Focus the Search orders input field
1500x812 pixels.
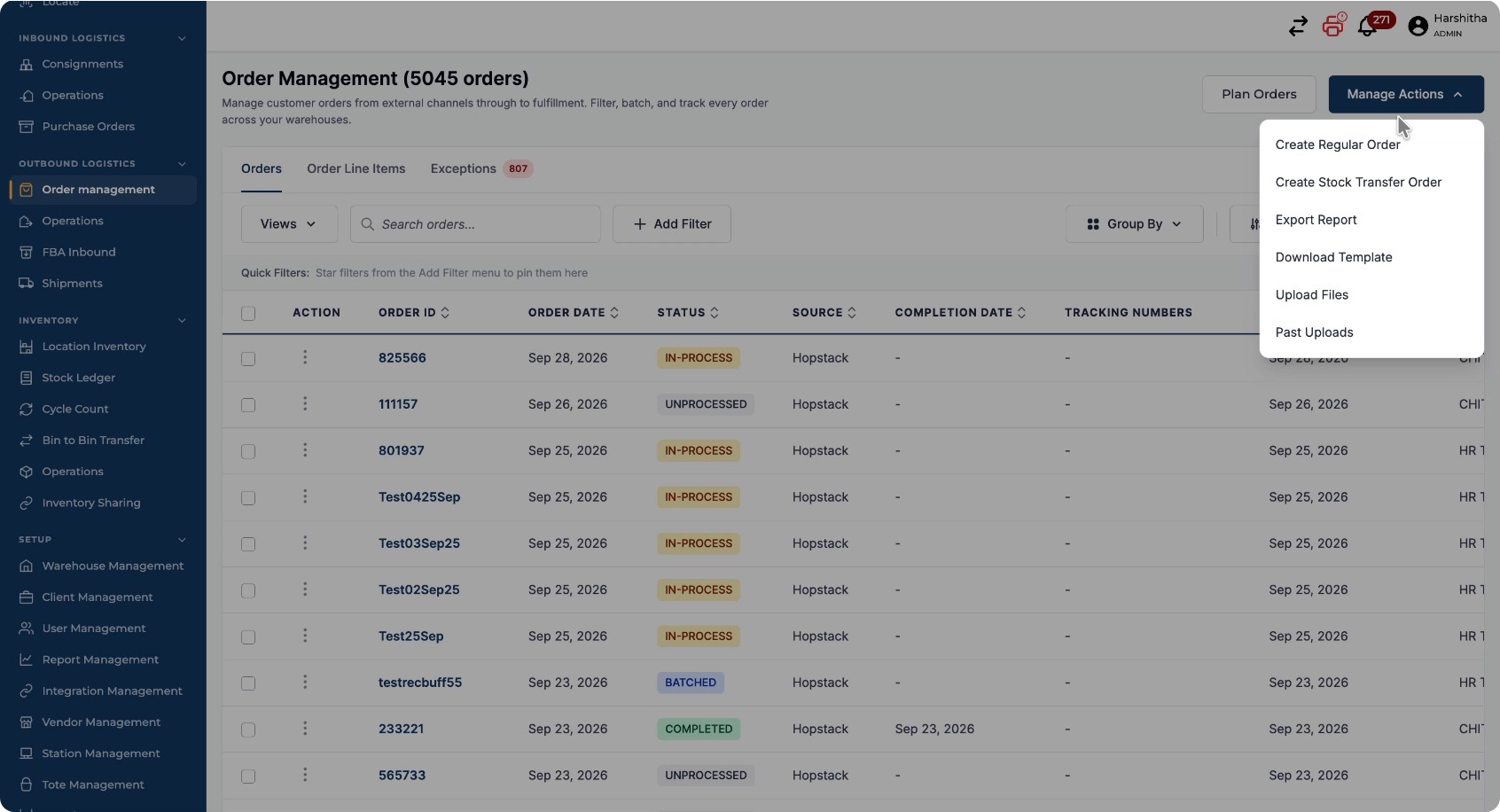click(475, 224)
